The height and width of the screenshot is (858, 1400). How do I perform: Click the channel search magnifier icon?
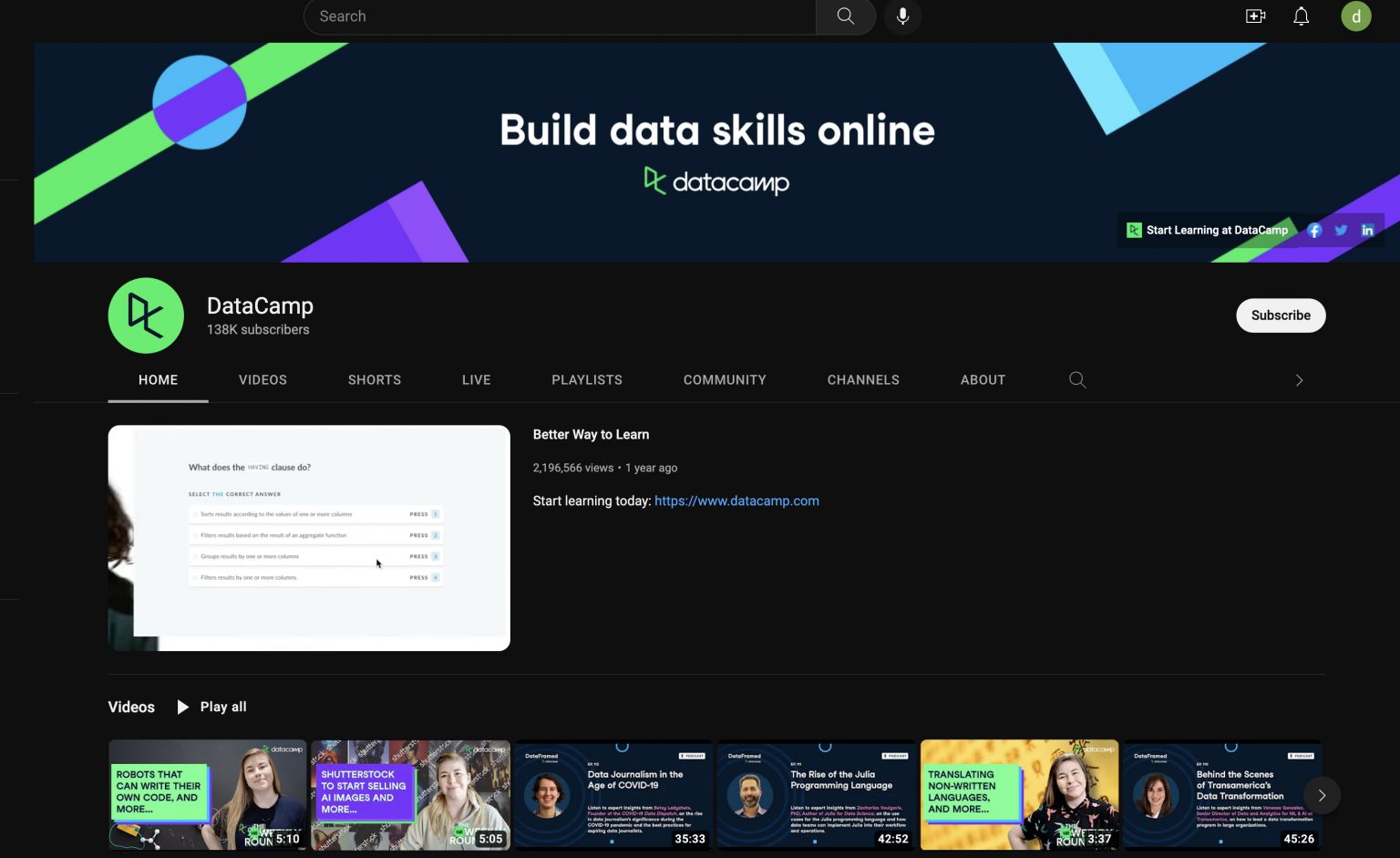click(1077, 380)
